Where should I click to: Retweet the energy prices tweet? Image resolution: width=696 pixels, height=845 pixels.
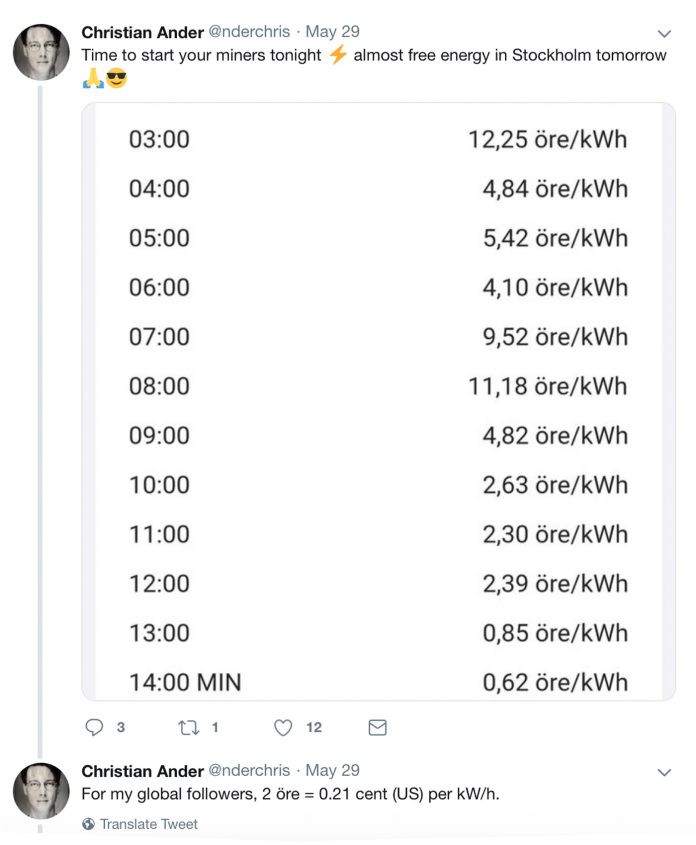189,728
